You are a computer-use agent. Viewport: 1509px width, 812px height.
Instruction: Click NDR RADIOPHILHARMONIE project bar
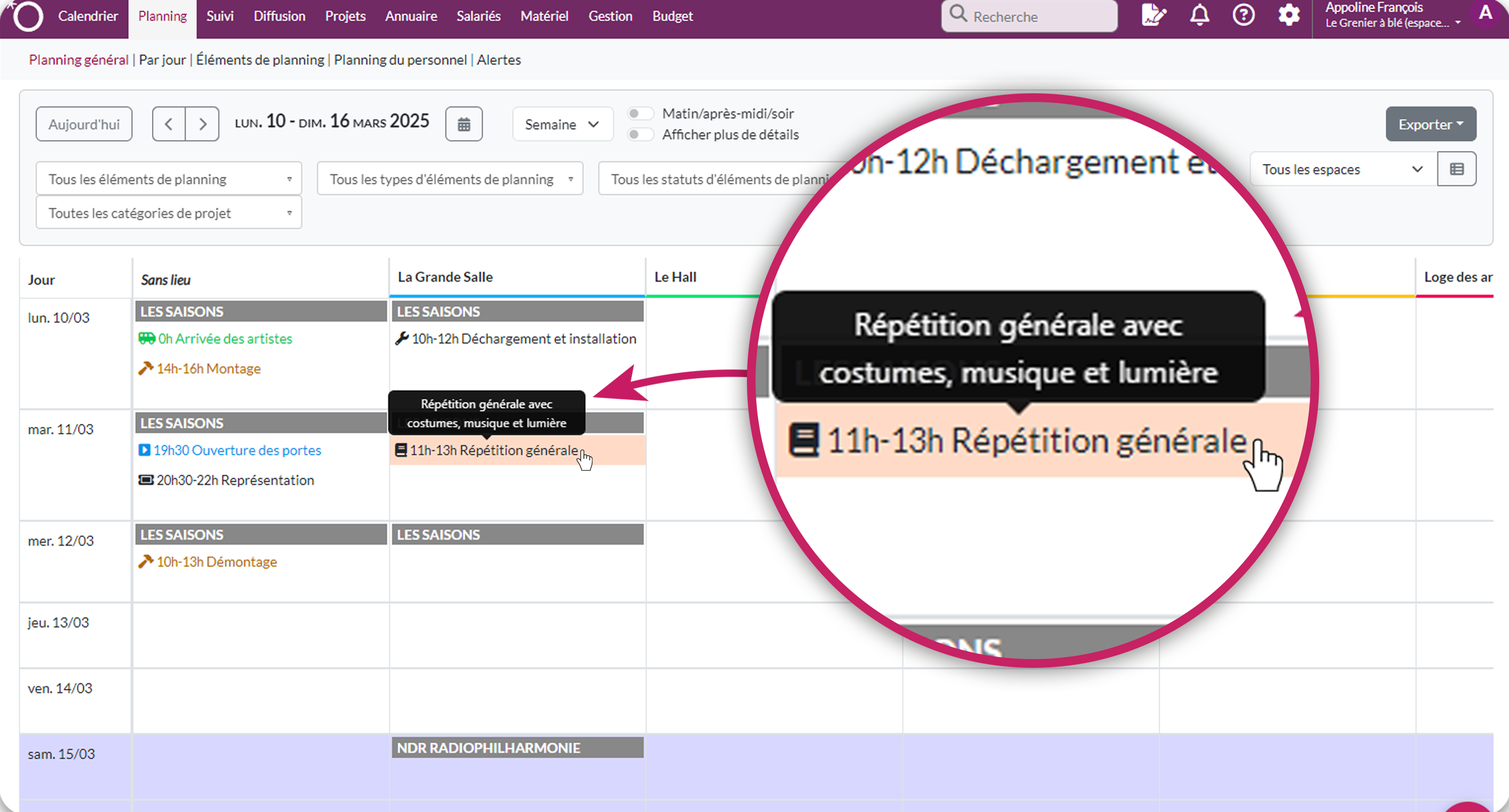[x=518, y=747]
